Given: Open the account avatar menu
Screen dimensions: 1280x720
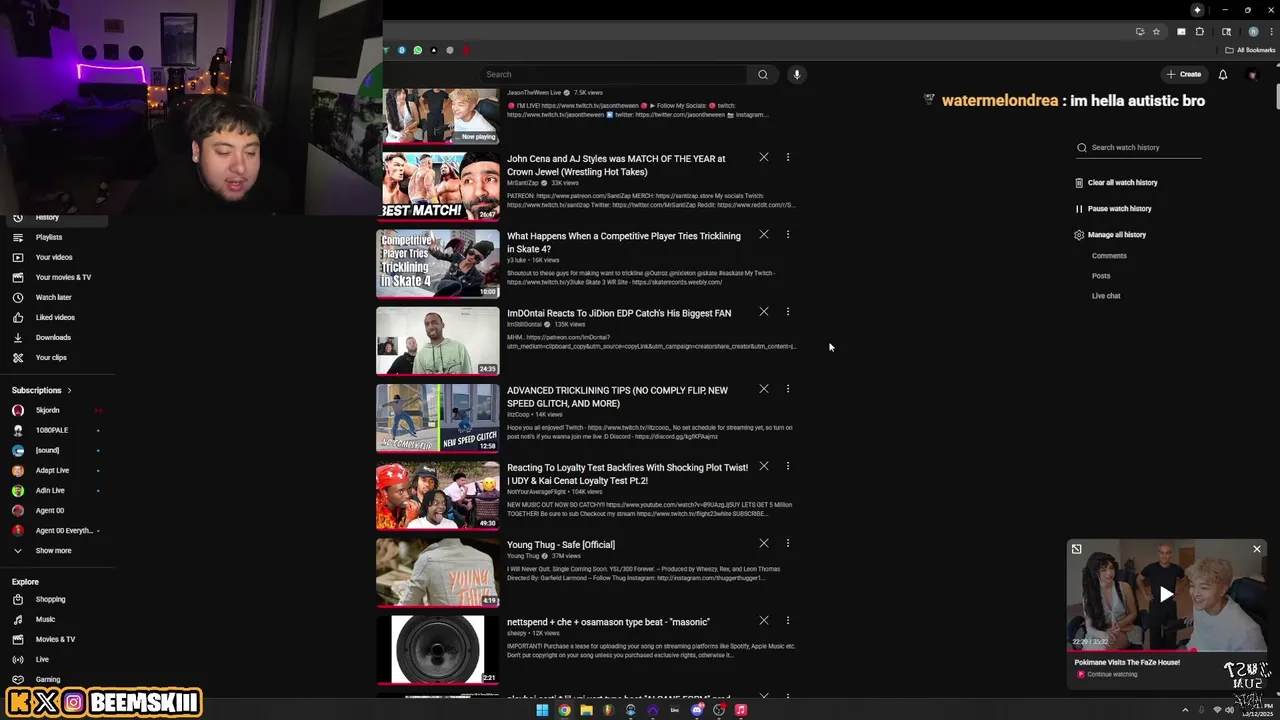Looking at the screenshot, I should [1252, 74].
